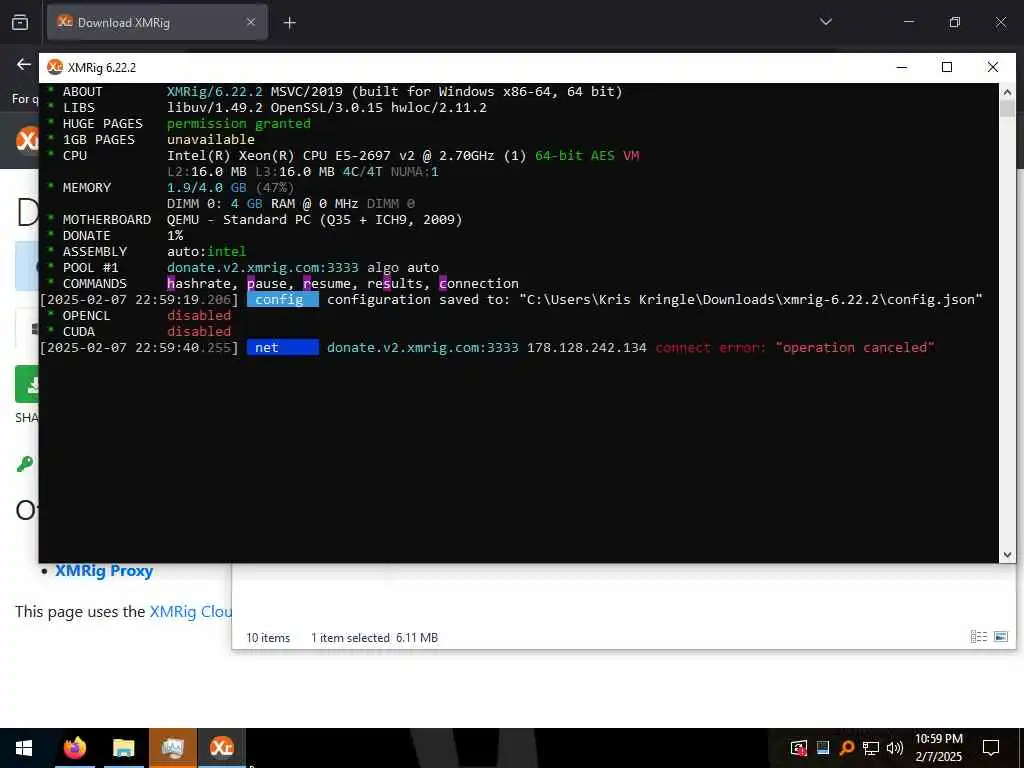This screenshot has height=768, width=1024.
Task: Open File Explorer from the taskbar
Action: click(123, 748)
